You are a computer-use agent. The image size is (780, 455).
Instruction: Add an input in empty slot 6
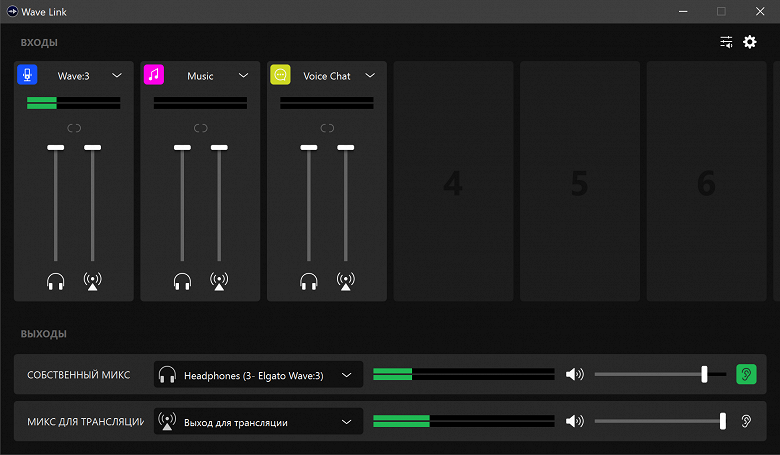706,182
